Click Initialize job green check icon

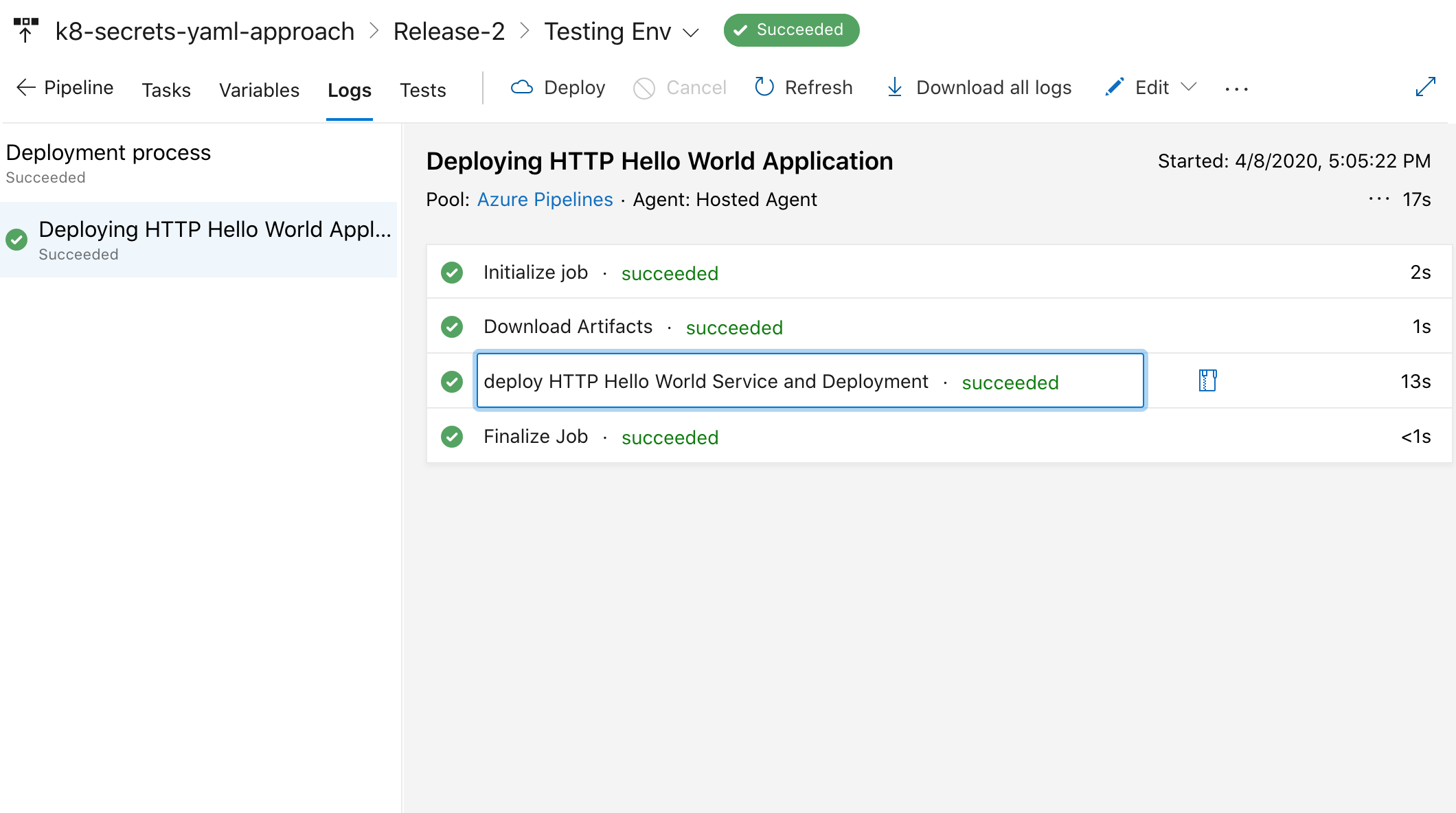point(452,273)
